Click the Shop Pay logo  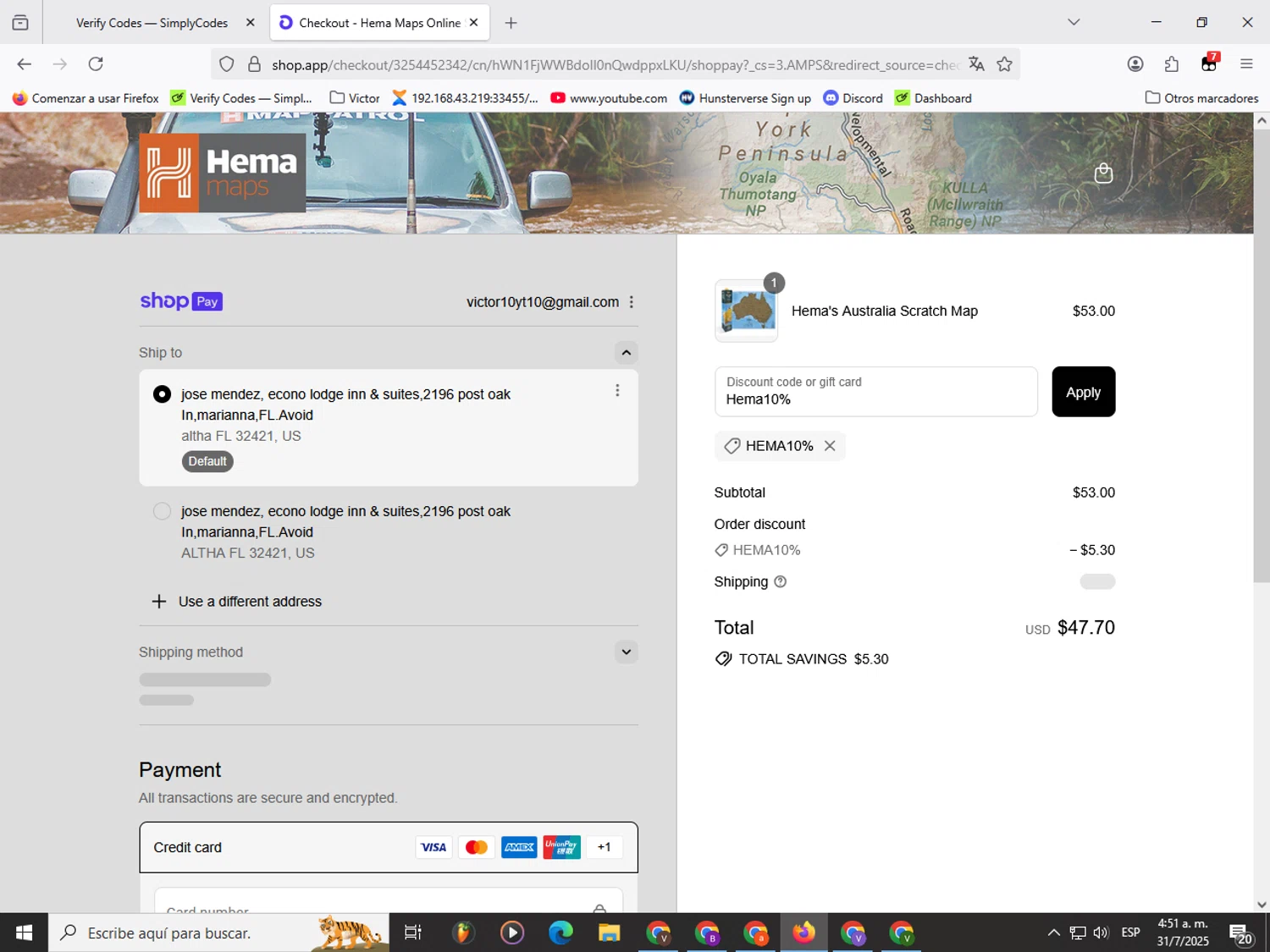(181, 301)
